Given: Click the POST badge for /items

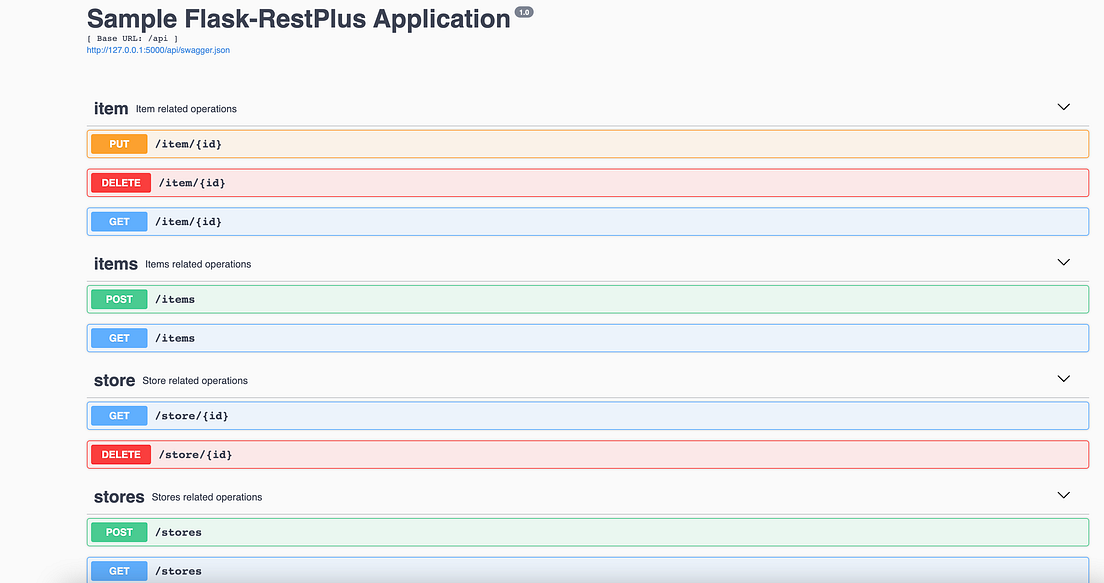Looking at the screenshot, I should coord(119,299).
